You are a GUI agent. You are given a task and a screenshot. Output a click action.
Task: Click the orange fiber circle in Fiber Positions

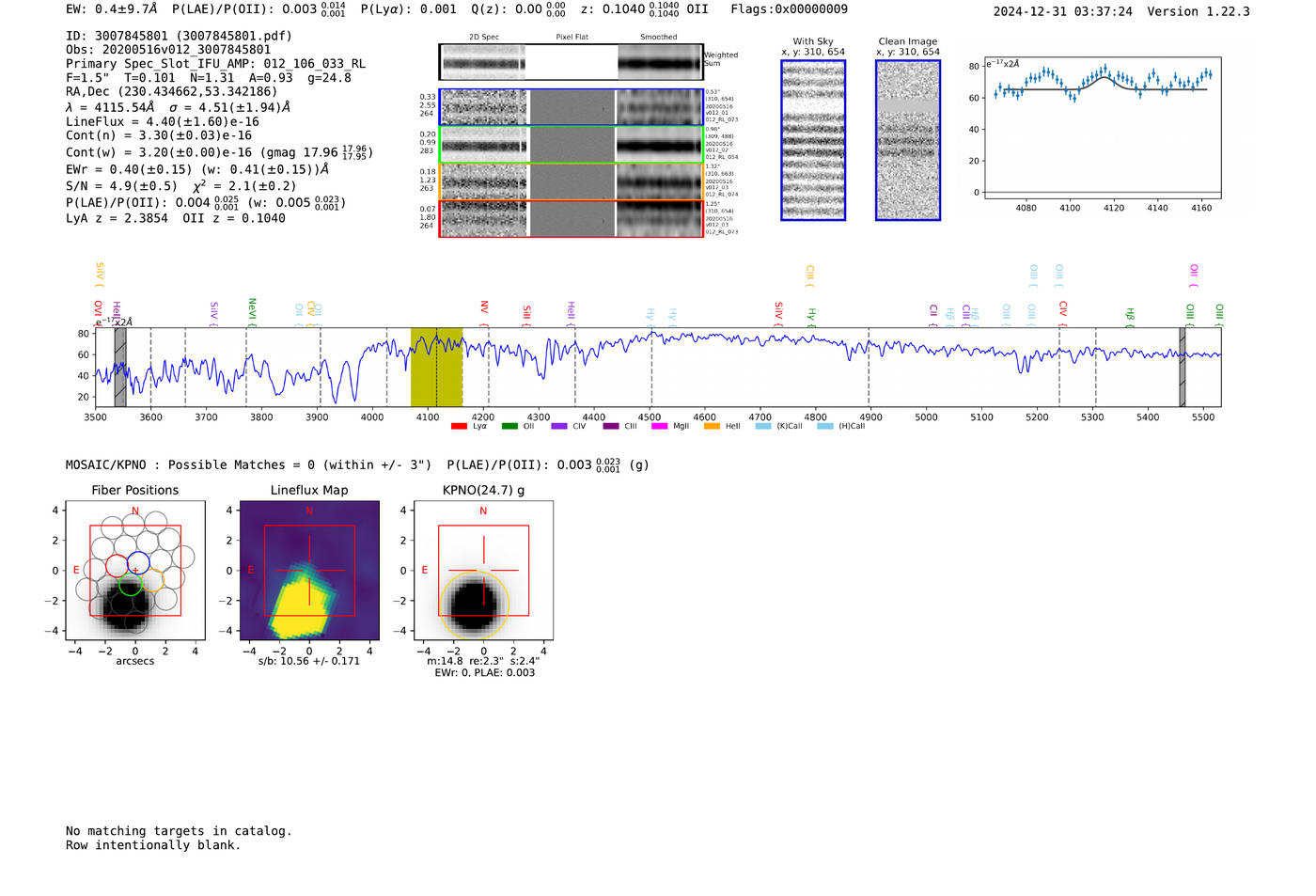pyautogui.click(x=154, y=580)
